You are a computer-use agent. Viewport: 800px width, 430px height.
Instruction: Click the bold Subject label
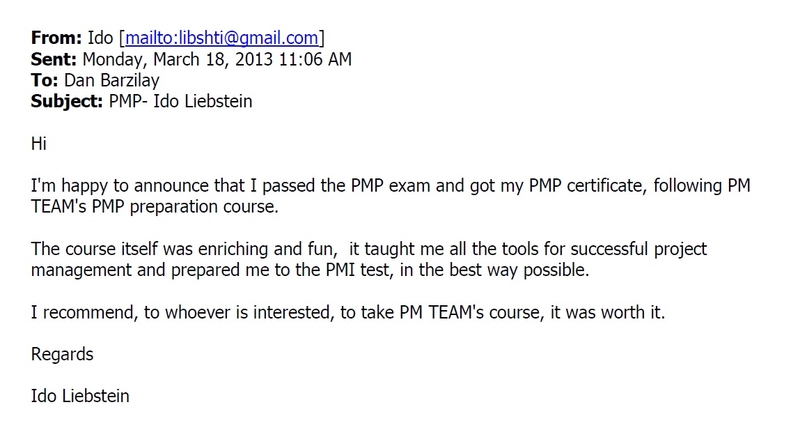(67, 102)
